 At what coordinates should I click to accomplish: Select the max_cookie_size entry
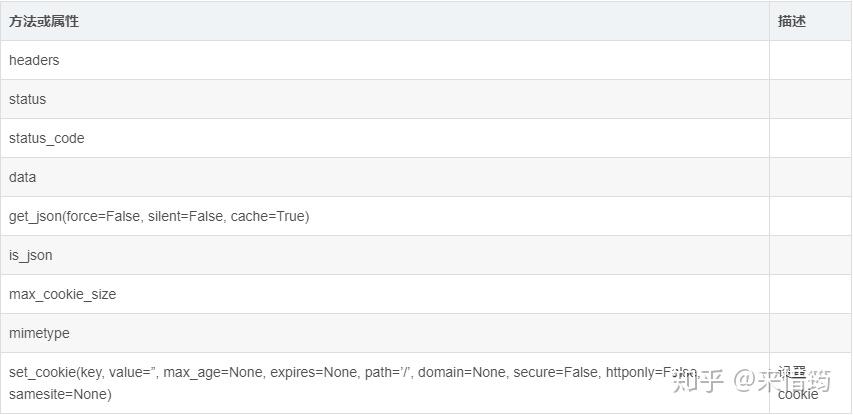click(x=62, y=294)
